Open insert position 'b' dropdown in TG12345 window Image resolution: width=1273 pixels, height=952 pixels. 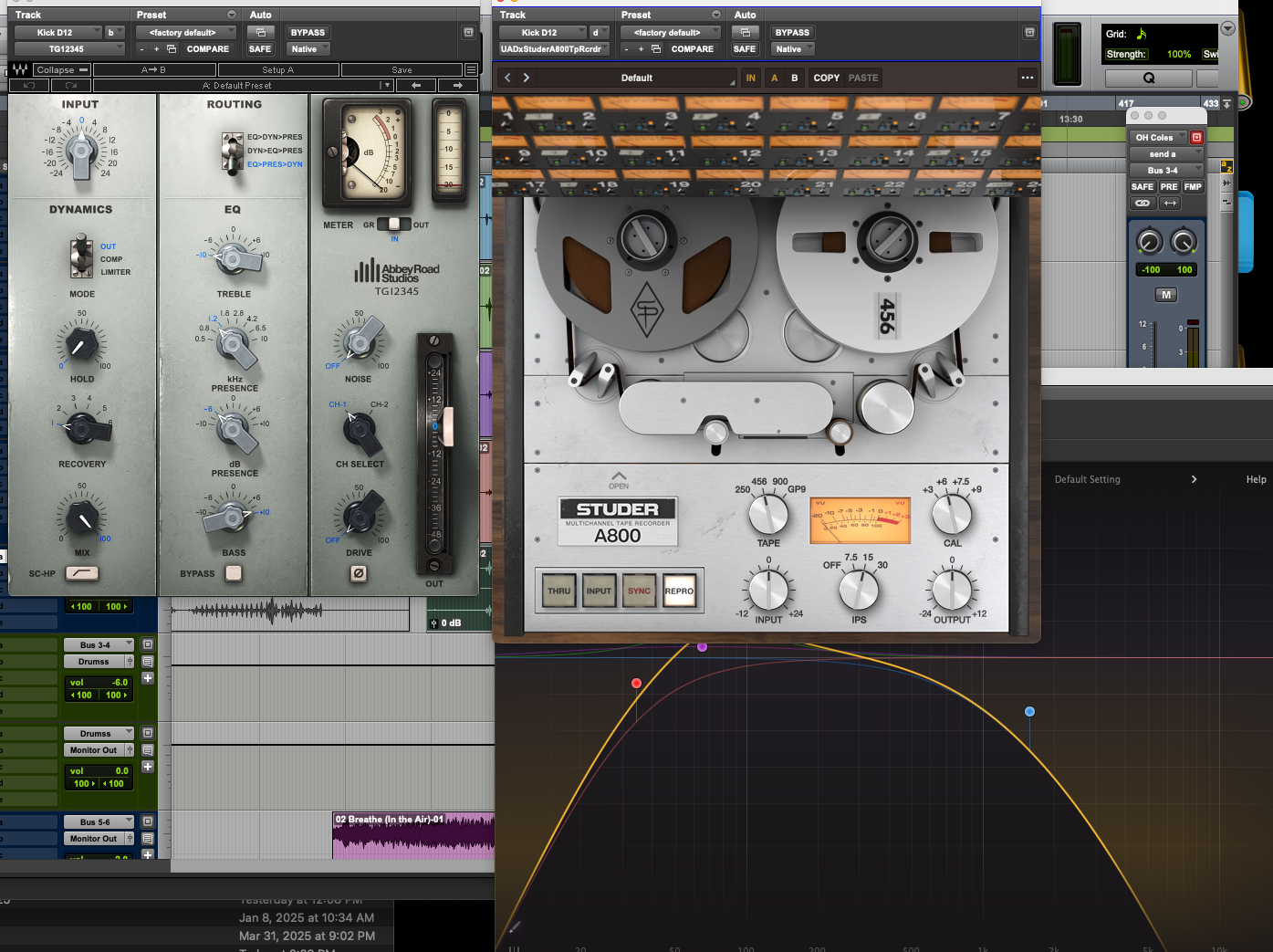pos(115,32)
